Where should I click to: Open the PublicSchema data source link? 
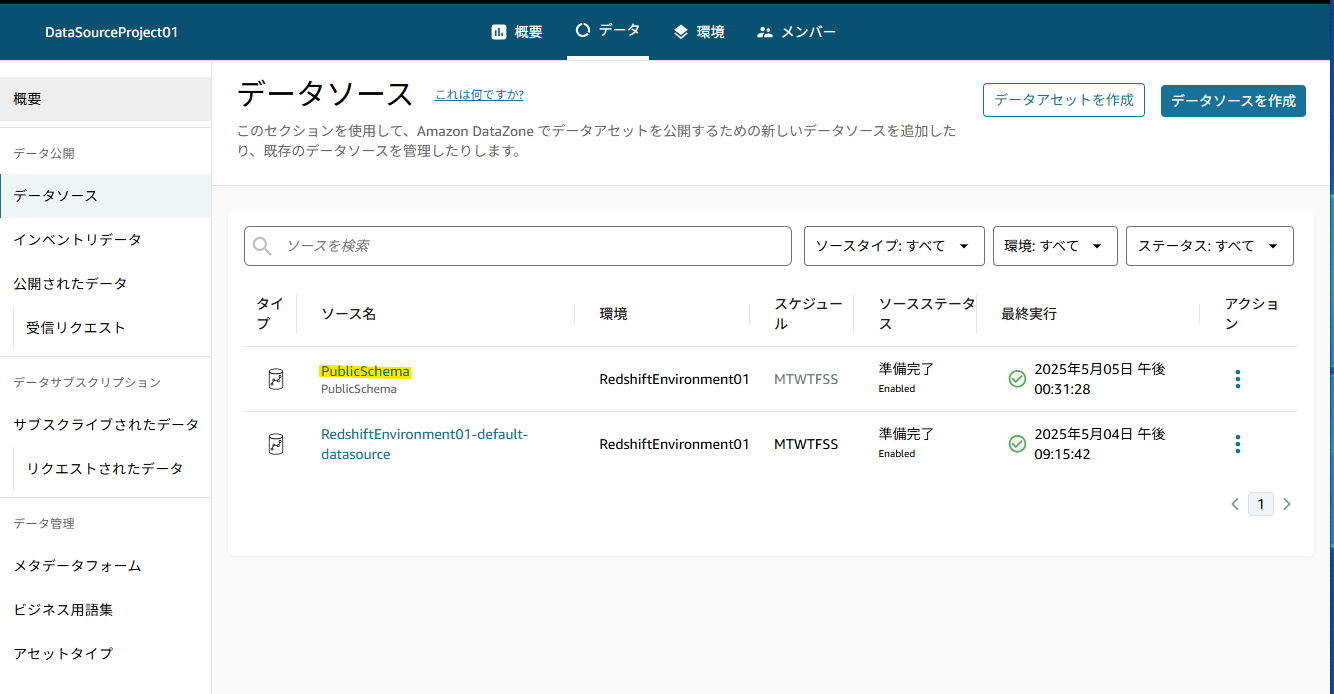coord(365,371)
